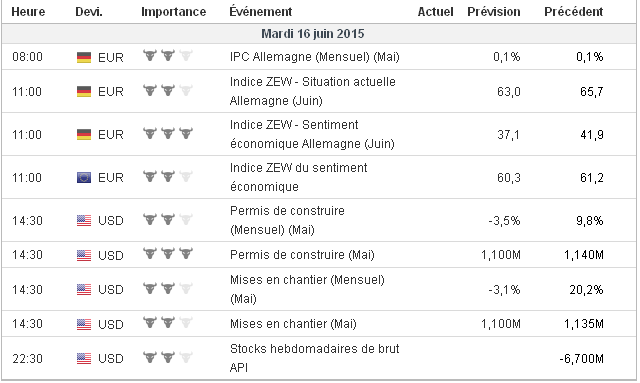The height and width of the screenshot is (383, 640).
Task: Open the Mises en chantier (Mensuel) (Mai) event
Action: coord(307,289)
